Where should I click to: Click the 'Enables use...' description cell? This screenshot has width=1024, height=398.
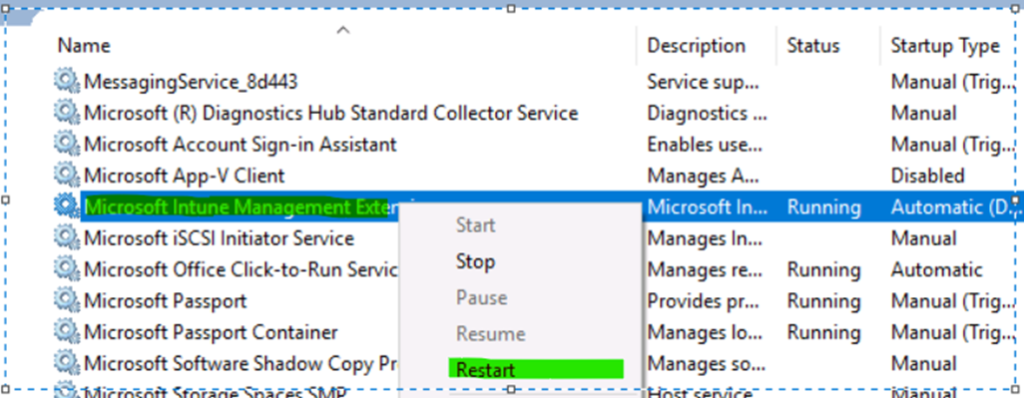[705, 144]
